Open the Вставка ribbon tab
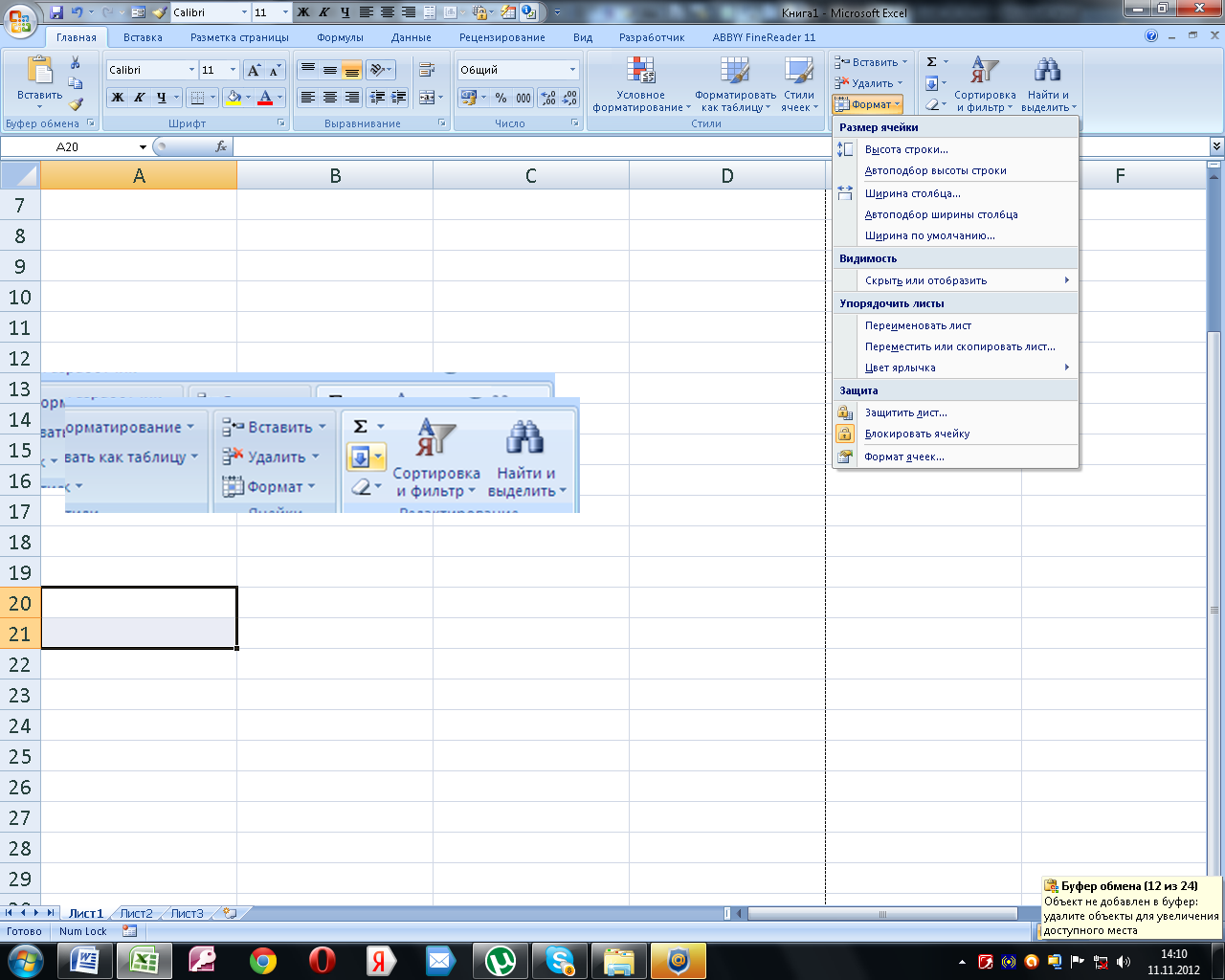This screenshot has height=980, width=1225. tap(143, 37)
